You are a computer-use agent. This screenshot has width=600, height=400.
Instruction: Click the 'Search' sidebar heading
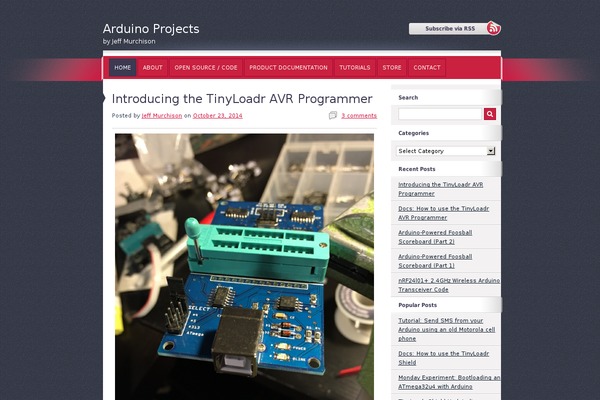click(408, 98)
